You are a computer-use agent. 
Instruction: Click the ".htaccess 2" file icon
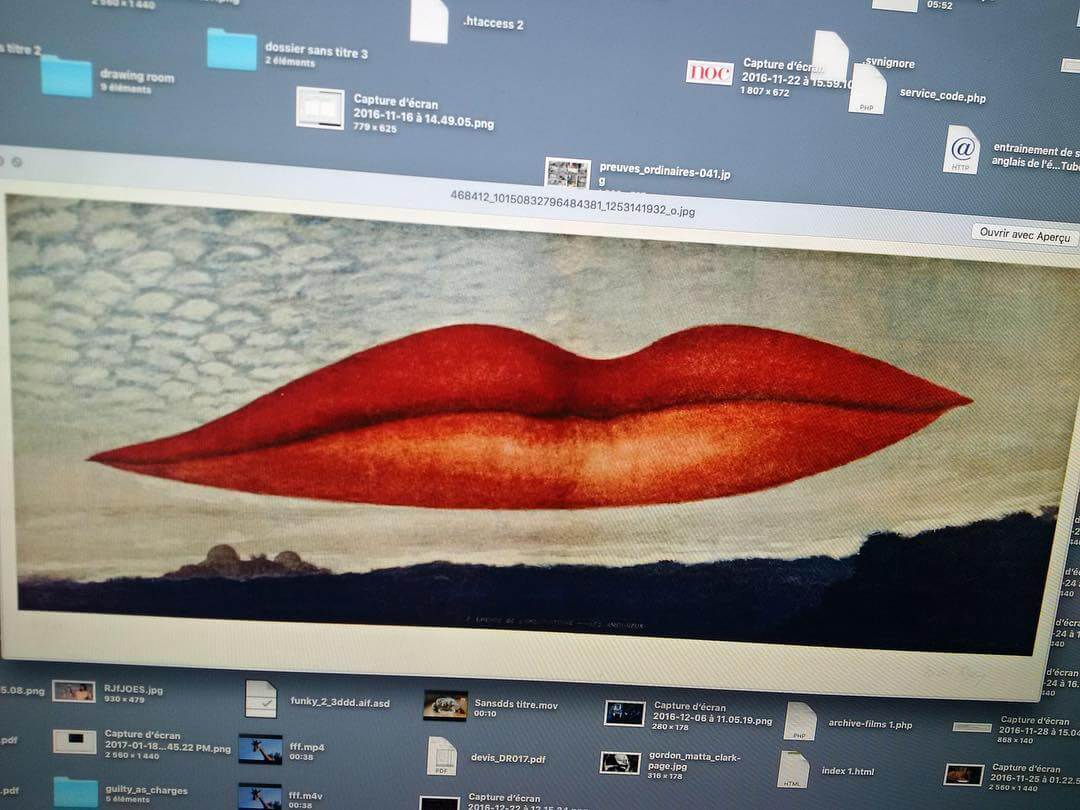(429, 21)
